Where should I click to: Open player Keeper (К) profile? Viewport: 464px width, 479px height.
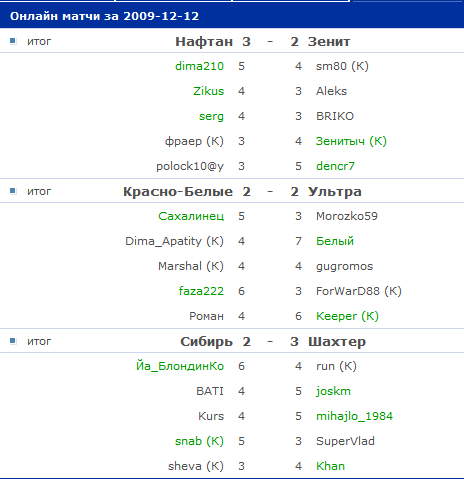pos(347,316)
